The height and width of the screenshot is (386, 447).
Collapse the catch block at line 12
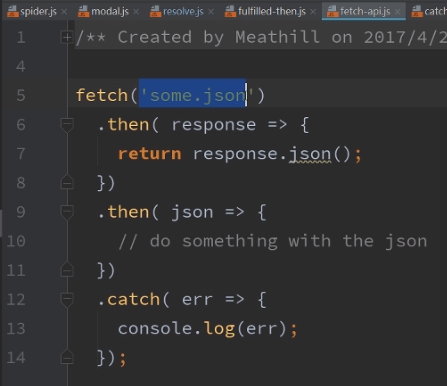point(67,299)
